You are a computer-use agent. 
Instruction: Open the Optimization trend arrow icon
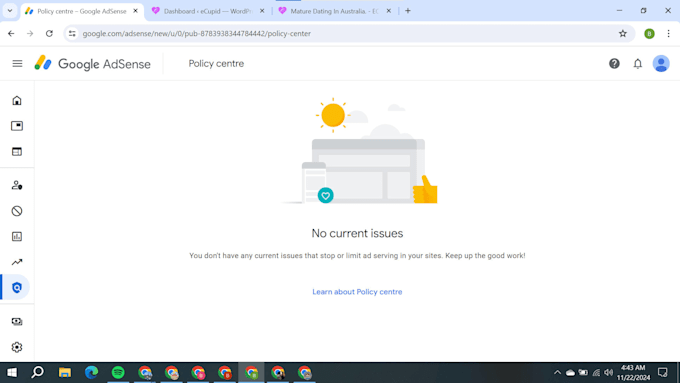pos(17,262)
